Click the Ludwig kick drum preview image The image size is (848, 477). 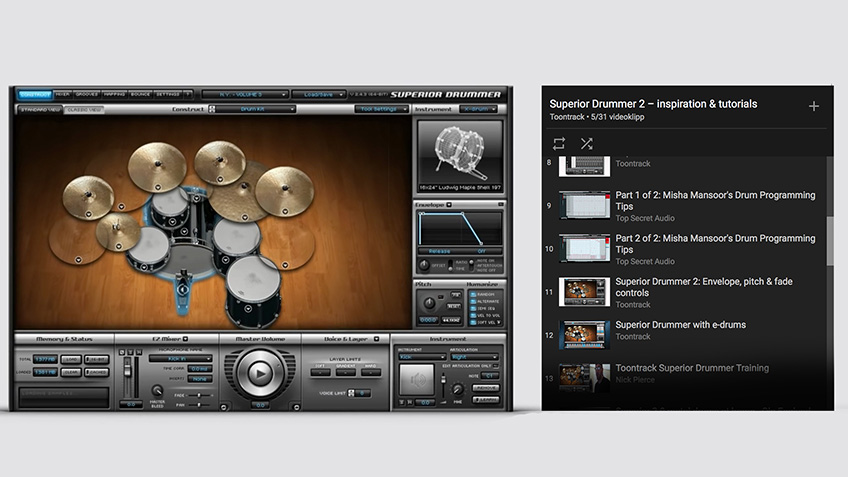(460, 156)
